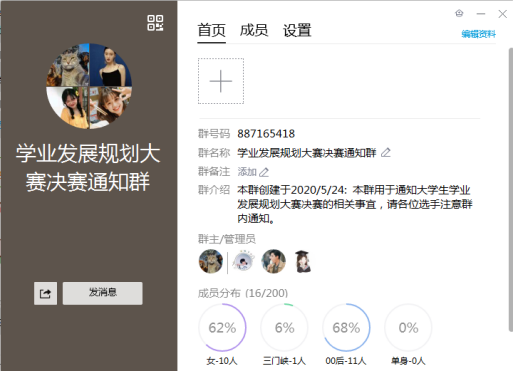The height and width of the screenshot is (372, 514).
Task: Click the 编辑资料 link
Action: coord(479,34)
